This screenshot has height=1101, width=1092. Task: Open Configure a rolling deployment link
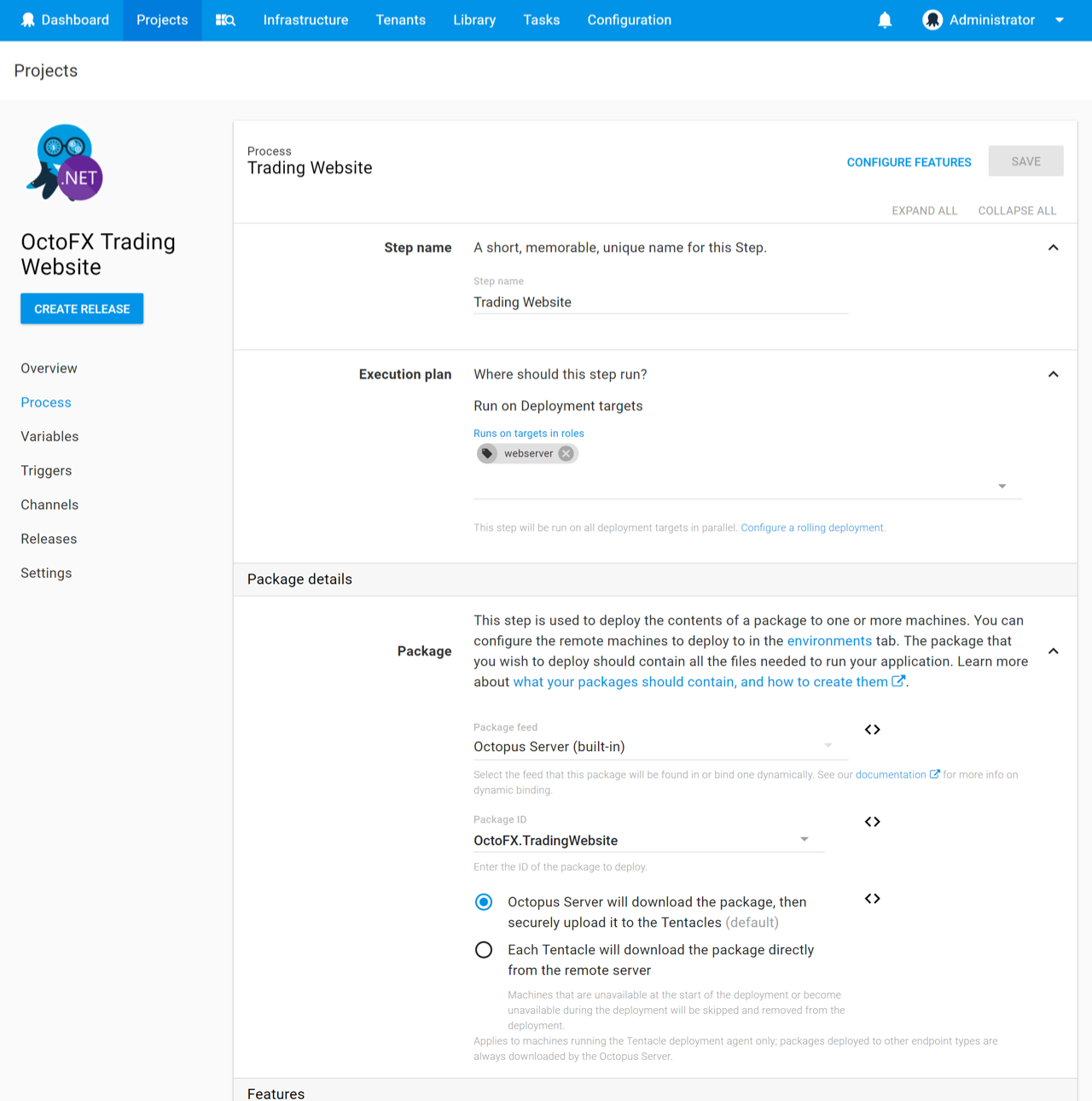[812, 527]
